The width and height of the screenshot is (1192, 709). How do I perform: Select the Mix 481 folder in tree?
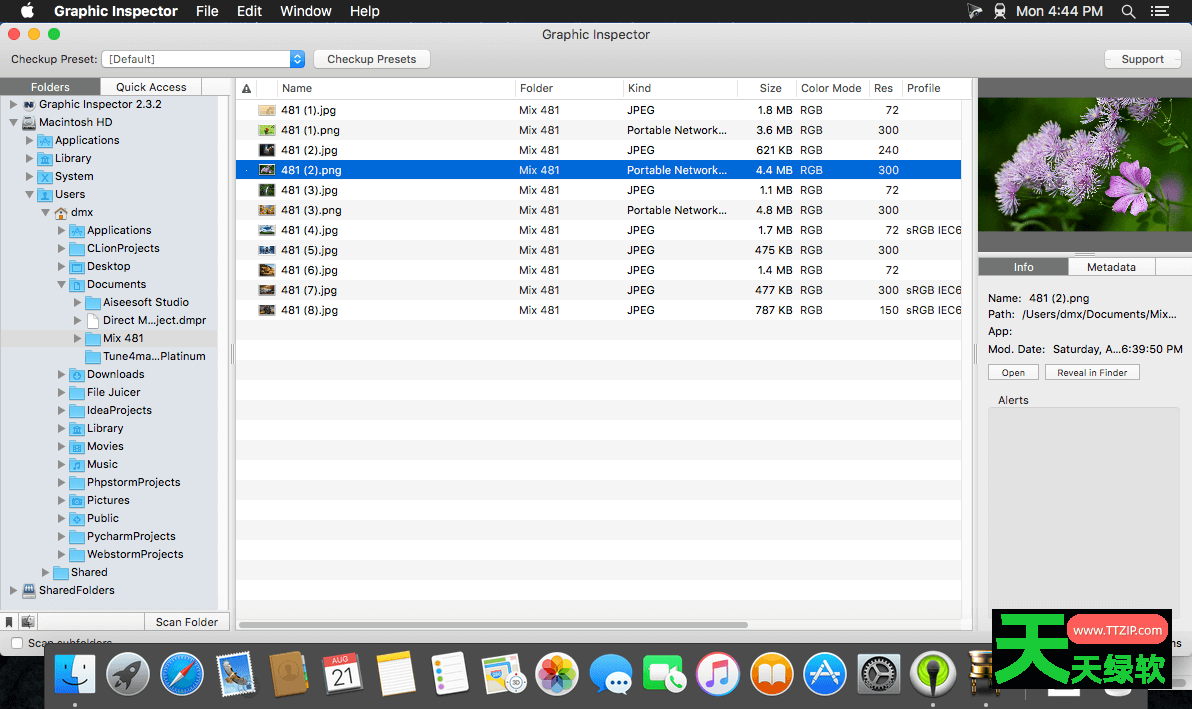123,338
